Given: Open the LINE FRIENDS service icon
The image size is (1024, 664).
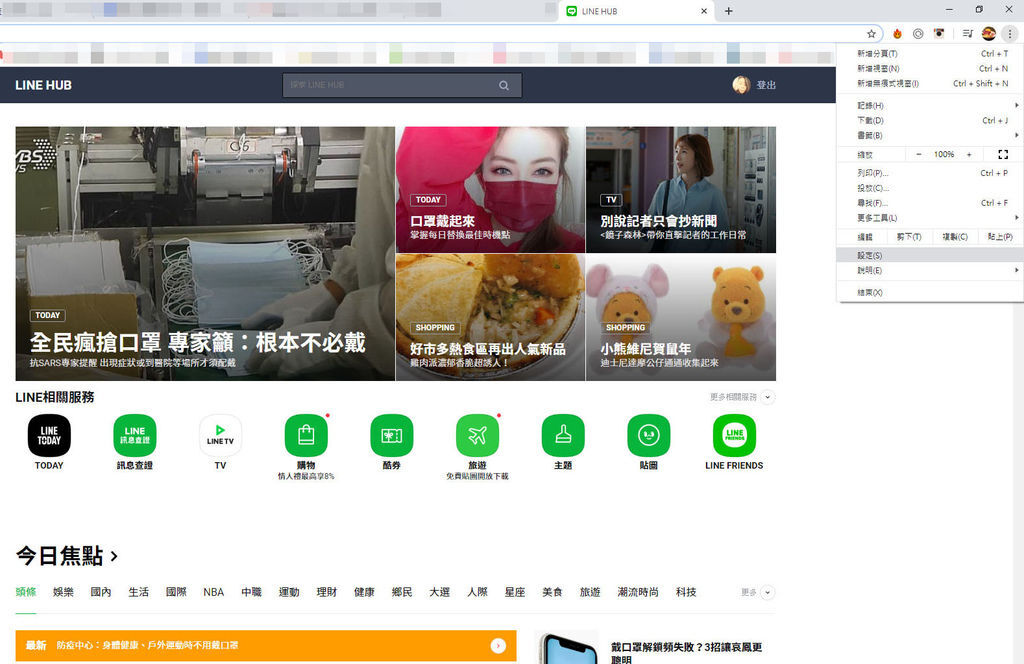Looking at the screenshot, I should click(x=734, y=435).
